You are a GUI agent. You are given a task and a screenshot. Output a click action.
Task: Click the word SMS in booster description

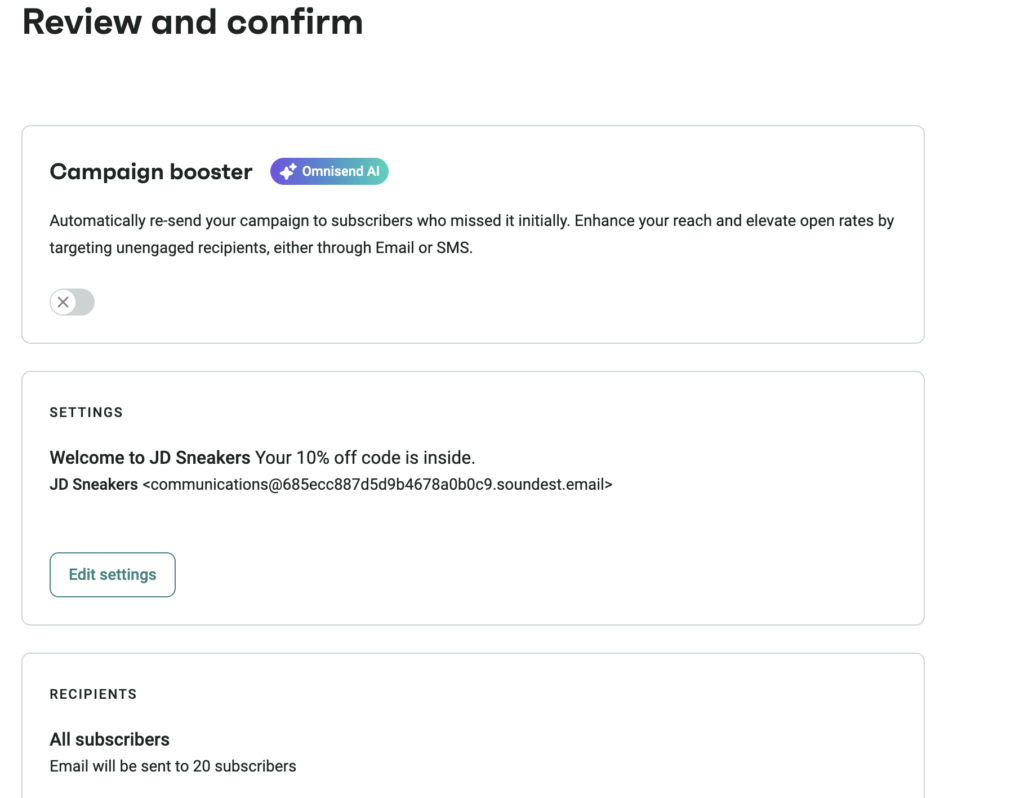tap(452, 248)
